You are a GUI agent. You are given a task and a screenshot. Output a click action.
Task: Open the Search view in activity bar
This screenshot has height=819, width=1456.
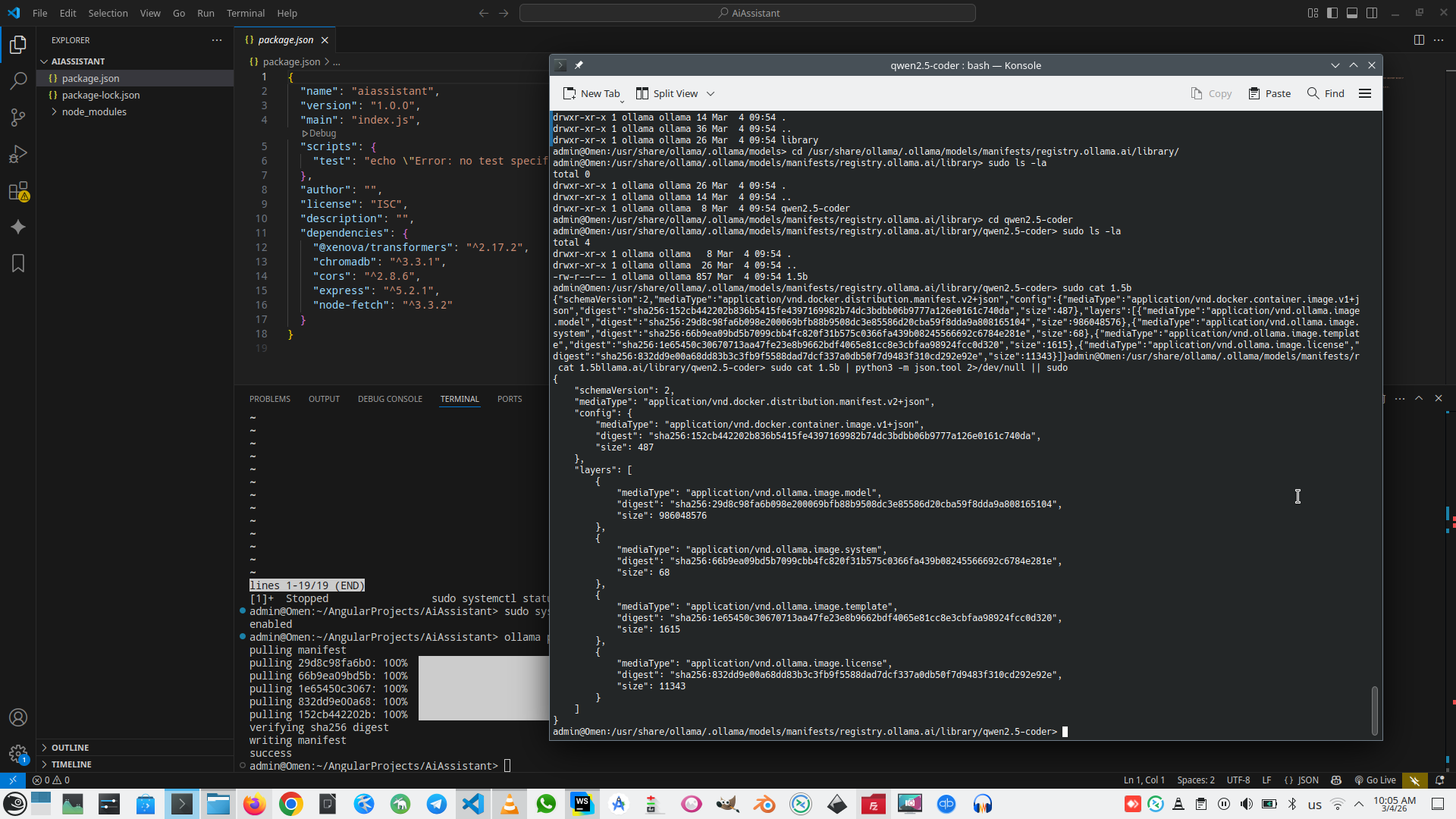(x=18, y=80)
